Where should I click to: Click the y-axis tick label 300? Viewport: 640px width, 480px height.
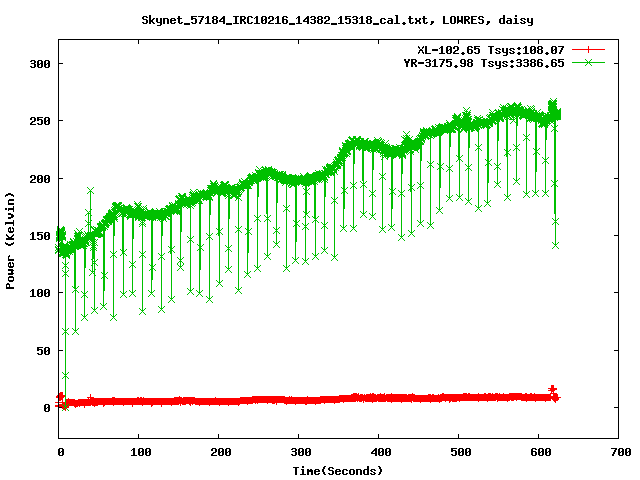click(x=40, y=64)
